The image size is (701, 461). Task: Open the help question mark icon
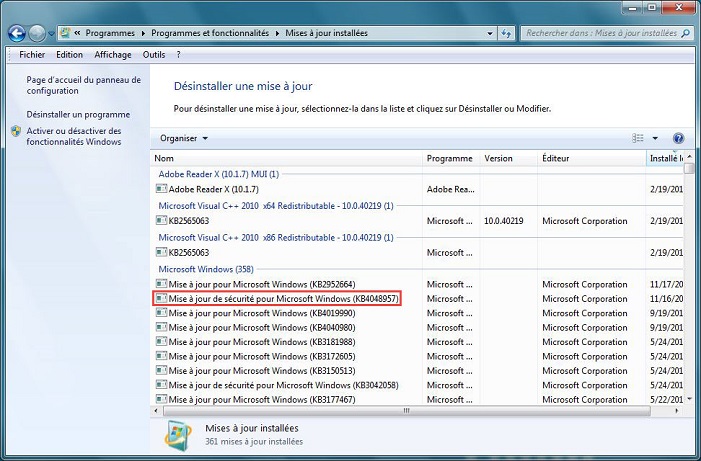(x=678, y=138)
